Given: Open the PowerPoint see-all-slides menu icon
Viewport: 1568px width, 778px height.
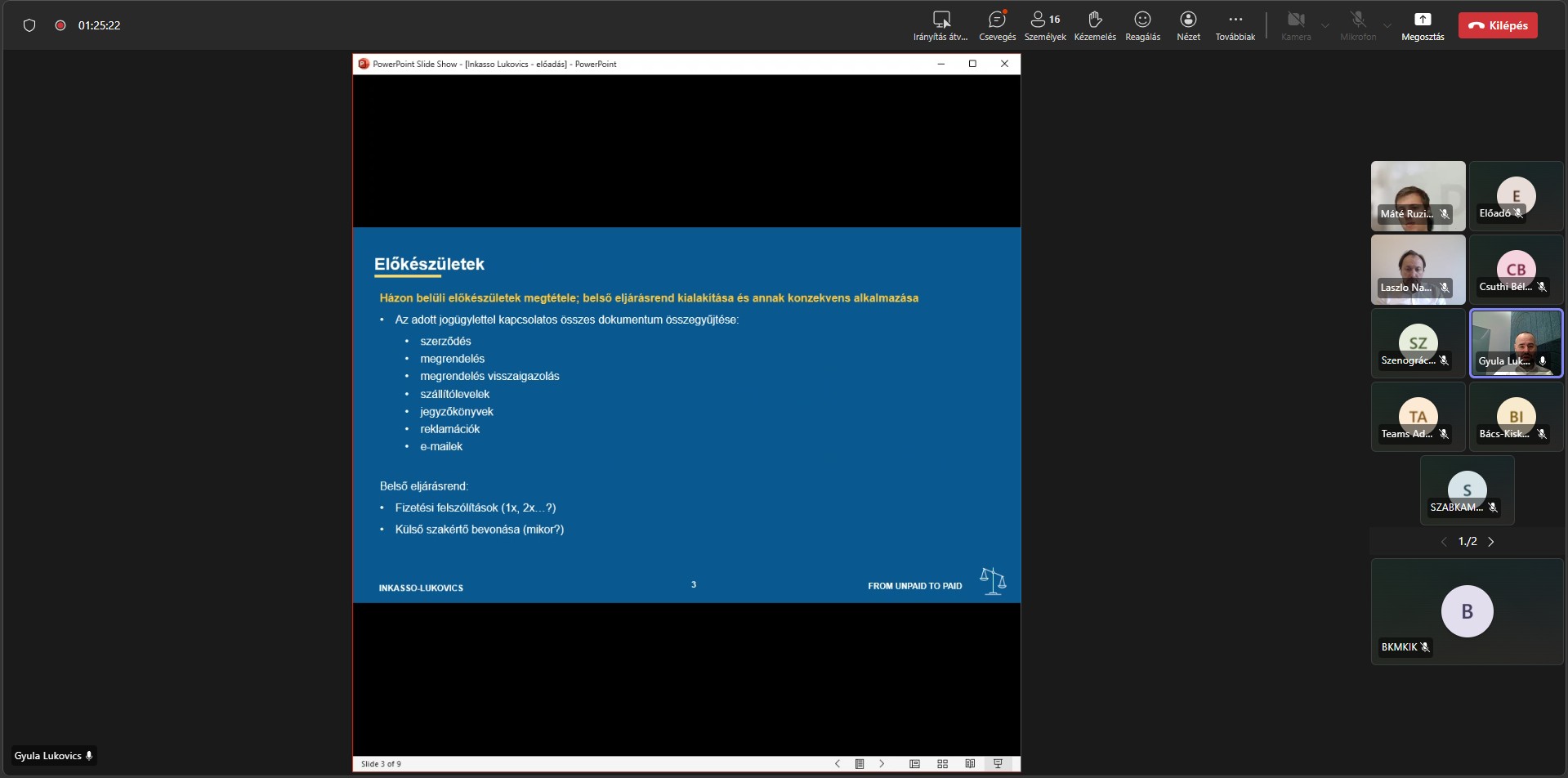Looking at the screenshot, I should pyautogui.click(x=860, y=764).
